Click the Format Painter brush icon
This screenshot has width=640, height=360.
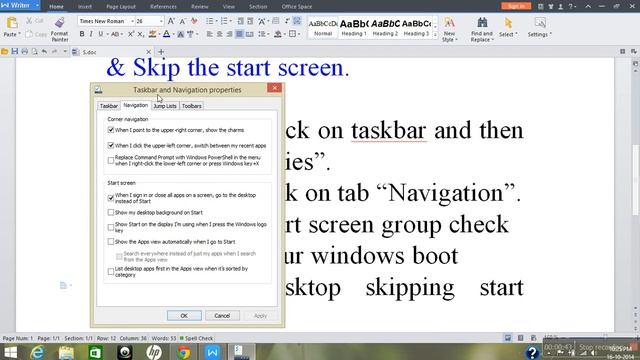tap(60, 23)
